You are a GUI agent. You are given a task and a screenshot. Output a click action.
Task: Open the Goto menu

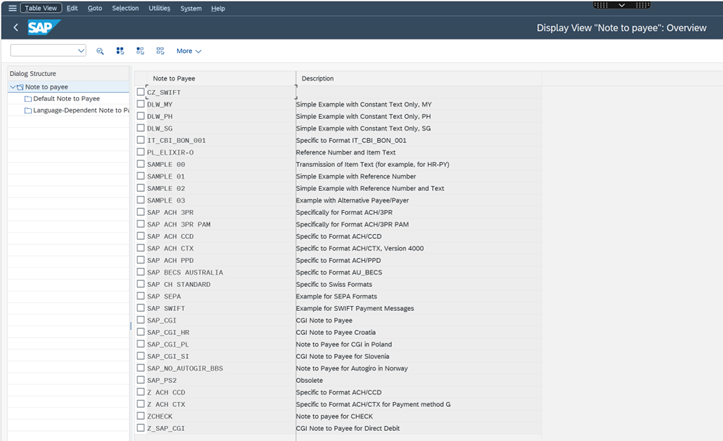tap(95, 8)
